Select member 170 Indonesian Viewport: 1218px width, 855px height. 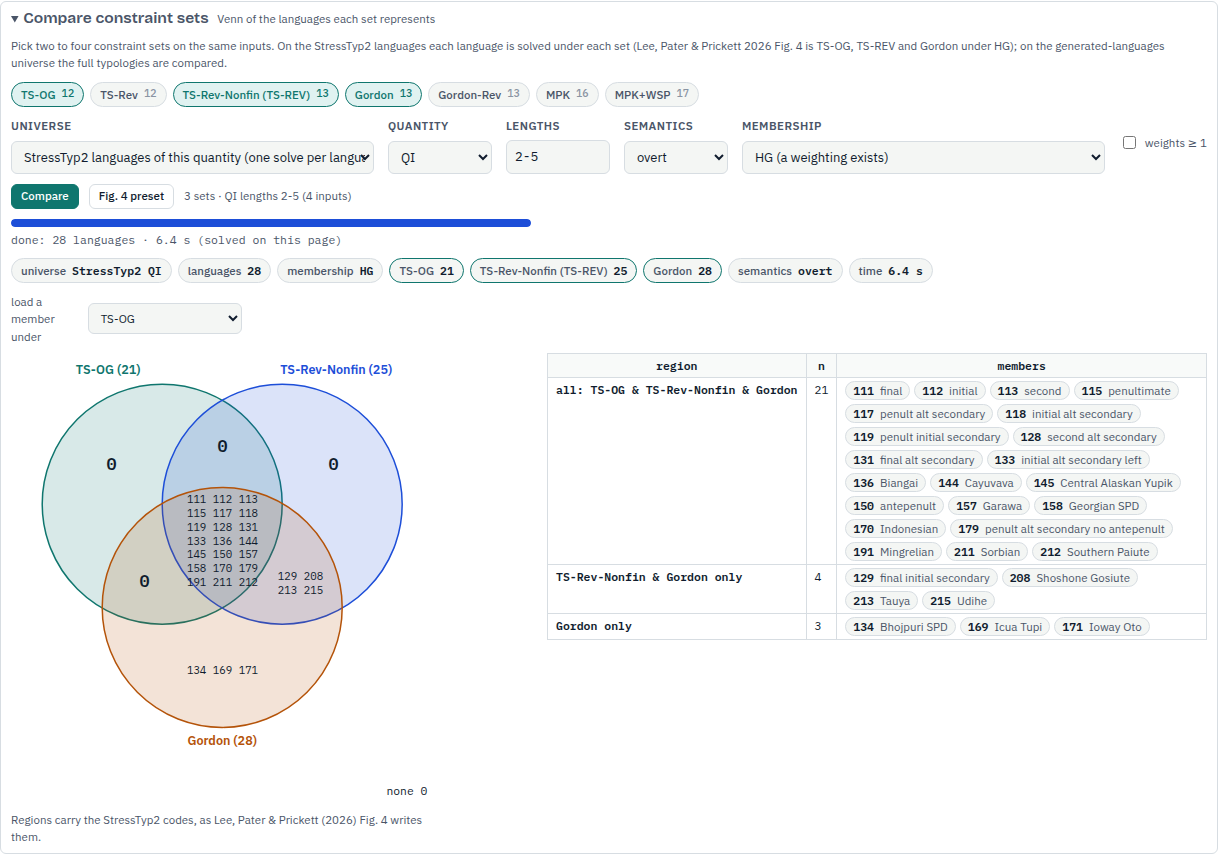[895, 529]
